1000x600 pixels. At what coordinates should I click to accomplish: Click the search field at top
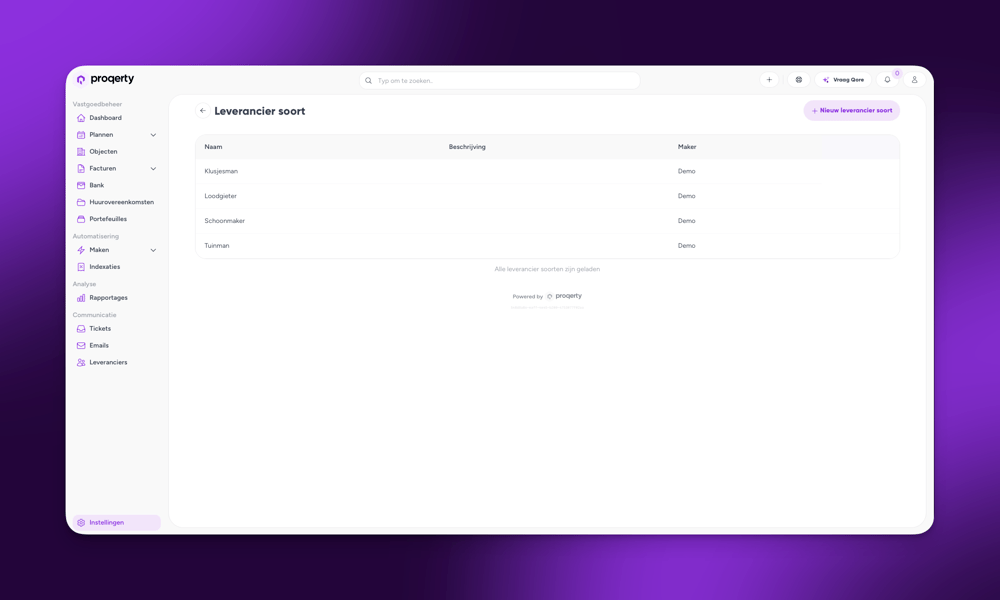pyautogui.click(x=500, y=80)
